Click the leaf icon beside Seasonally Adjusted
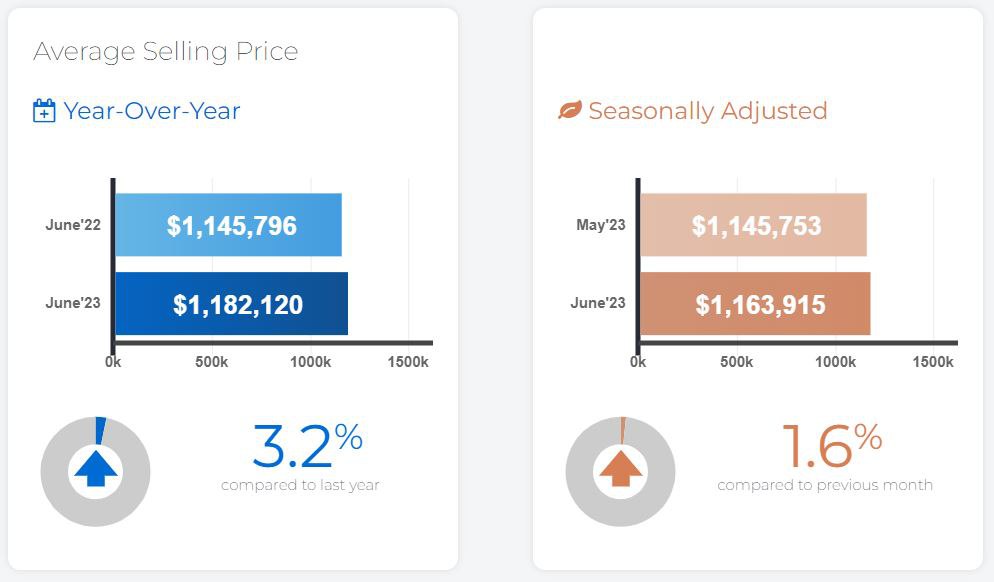Screen dimensions: 994x582 pyautogui.click(x=569, y=111)
